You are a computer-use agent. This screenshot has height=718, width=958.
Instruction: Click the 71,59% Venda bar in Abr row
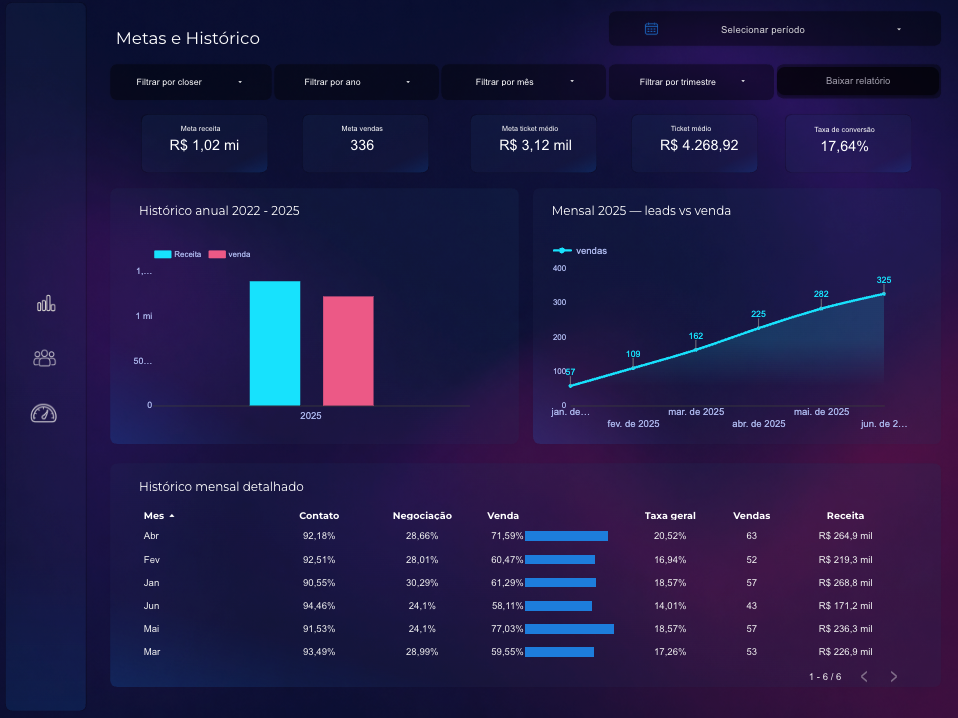click(x=566, y=536)
